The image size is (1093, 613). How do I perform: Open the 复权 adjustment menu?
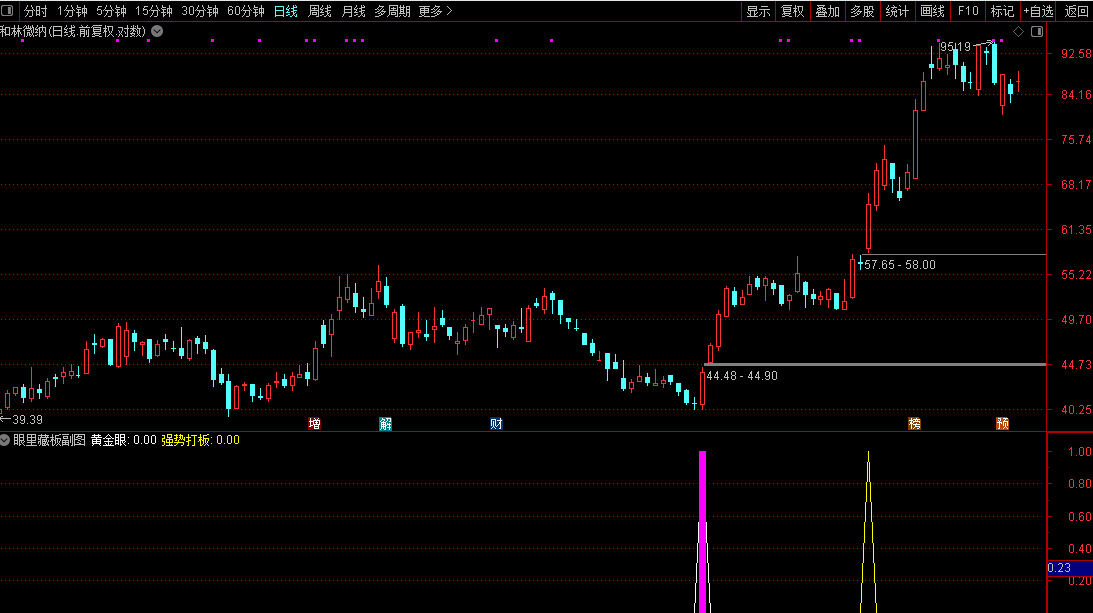click(x=793, y=11)
